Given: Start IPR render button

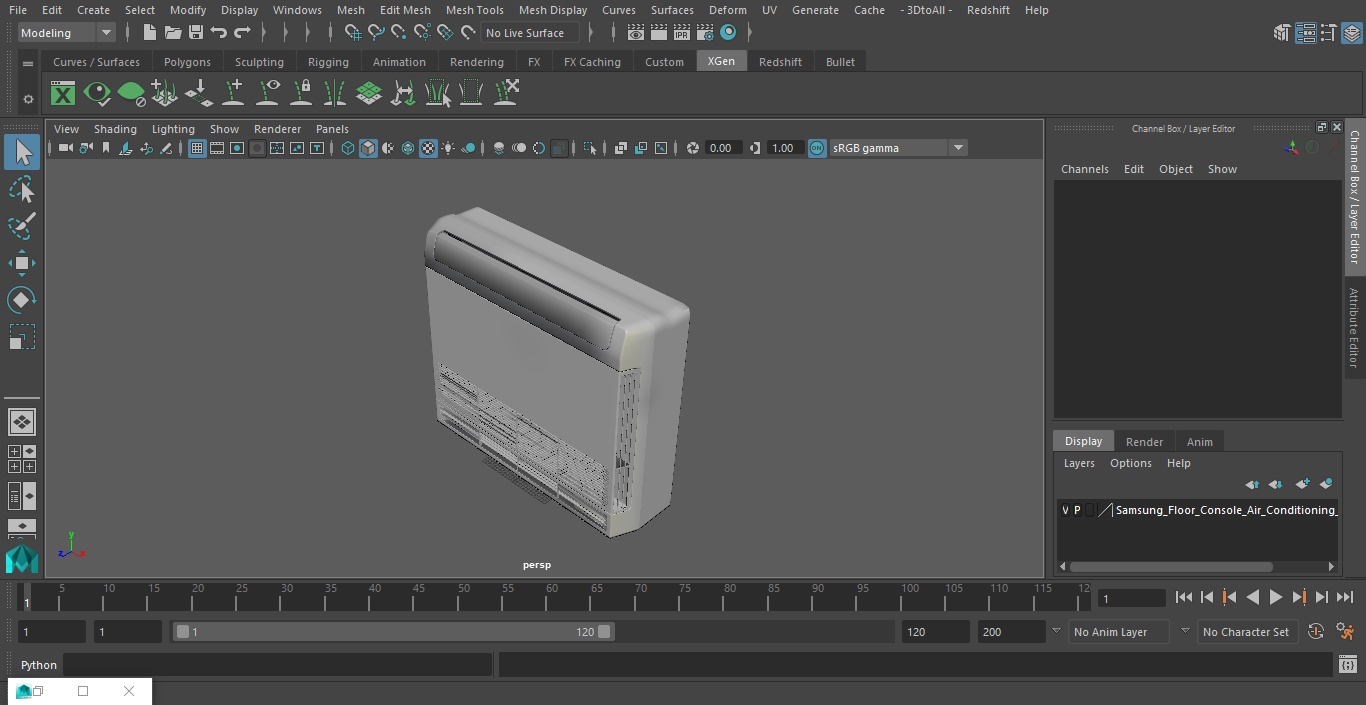Looking at the screenshot, I should pos(682,33).
